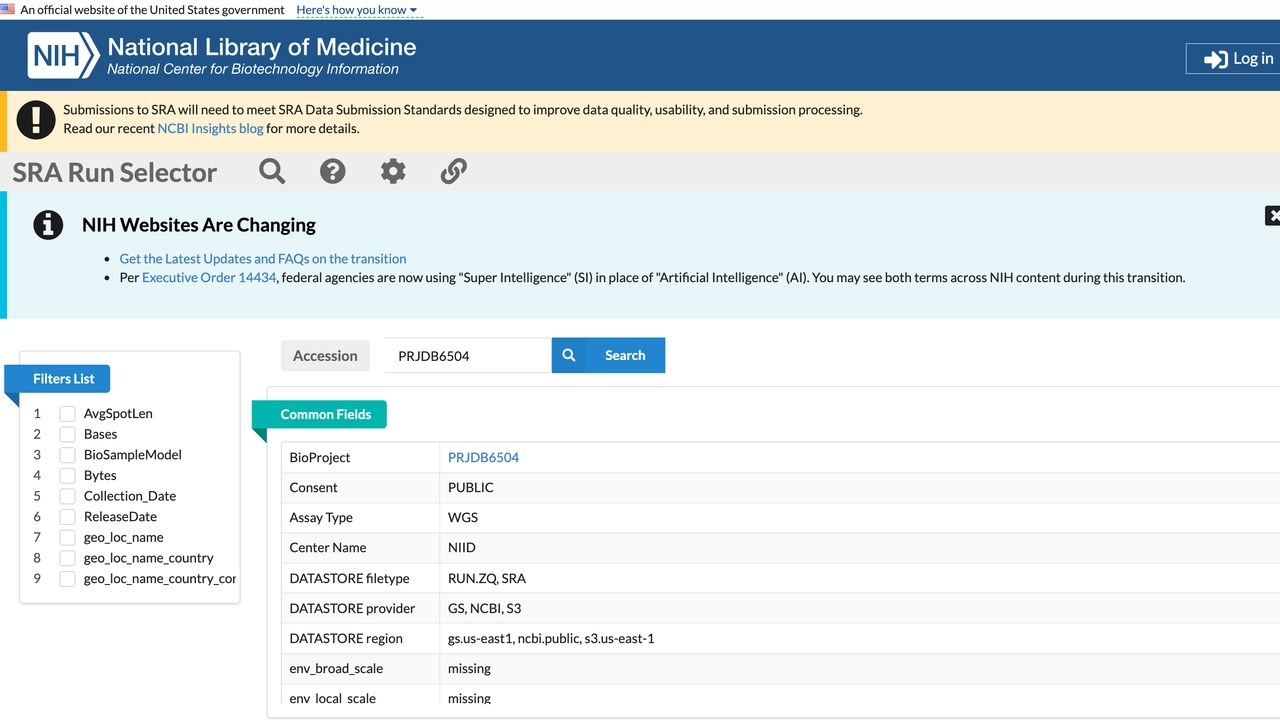The image size is (1280, 720).
Task: Open the help question mark icon
Action: click(x=333, y=171)
